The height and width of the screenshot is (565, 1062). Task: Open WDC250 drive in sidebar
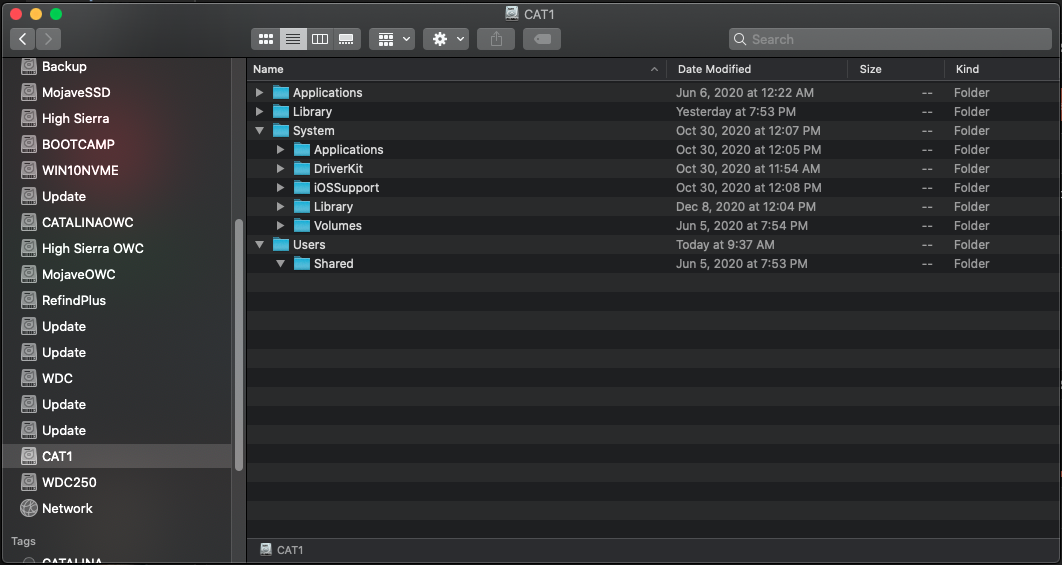[x=118, y=482]
